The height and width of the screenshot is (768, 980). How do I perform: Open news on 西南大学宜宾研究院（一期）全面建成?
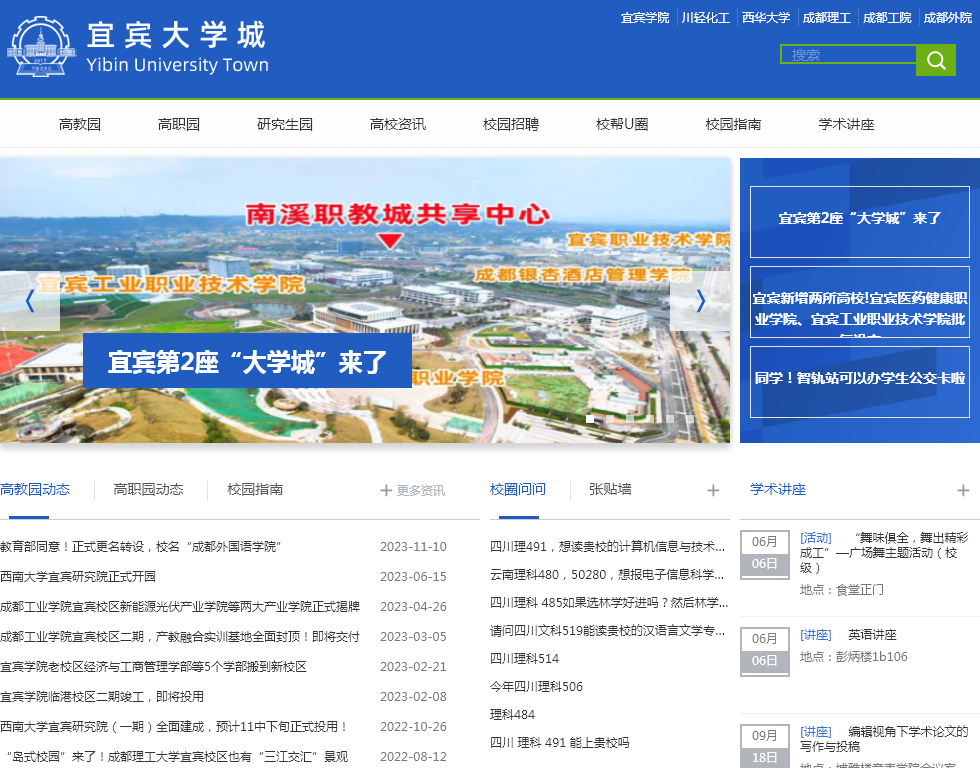[174, 727]
